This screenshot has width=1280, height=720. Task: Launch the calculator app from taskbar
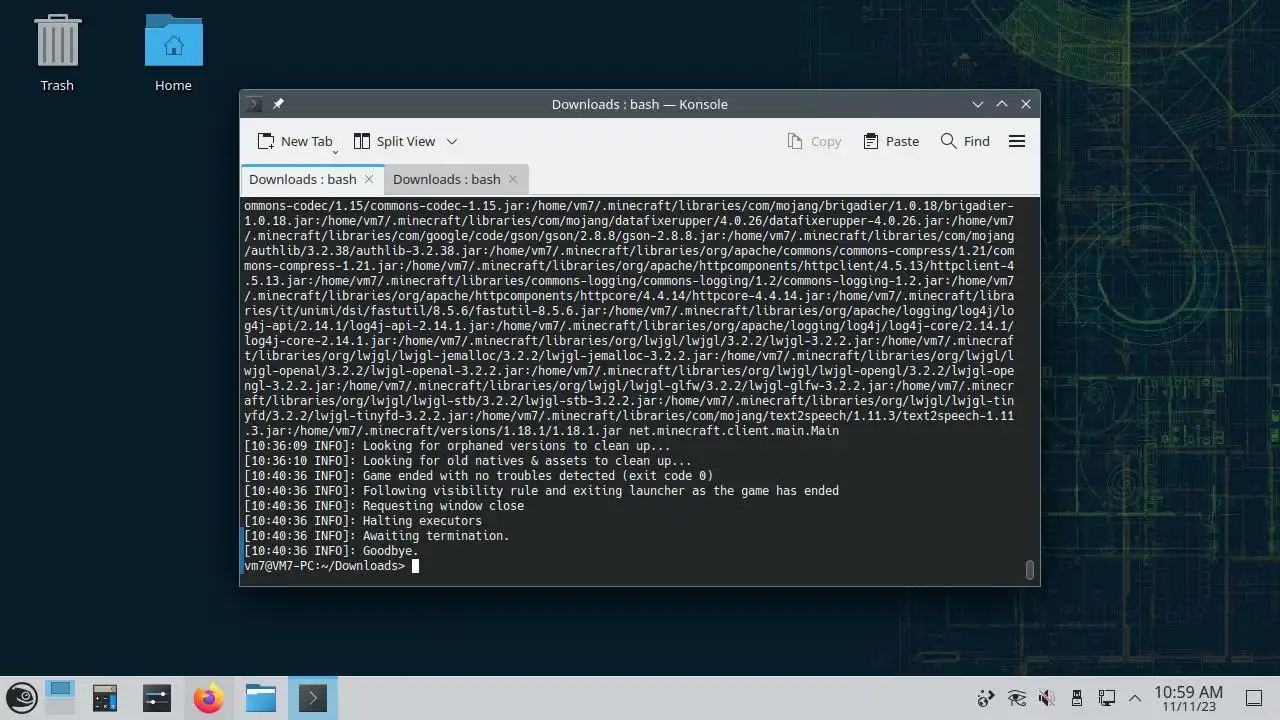pos(105,698)
